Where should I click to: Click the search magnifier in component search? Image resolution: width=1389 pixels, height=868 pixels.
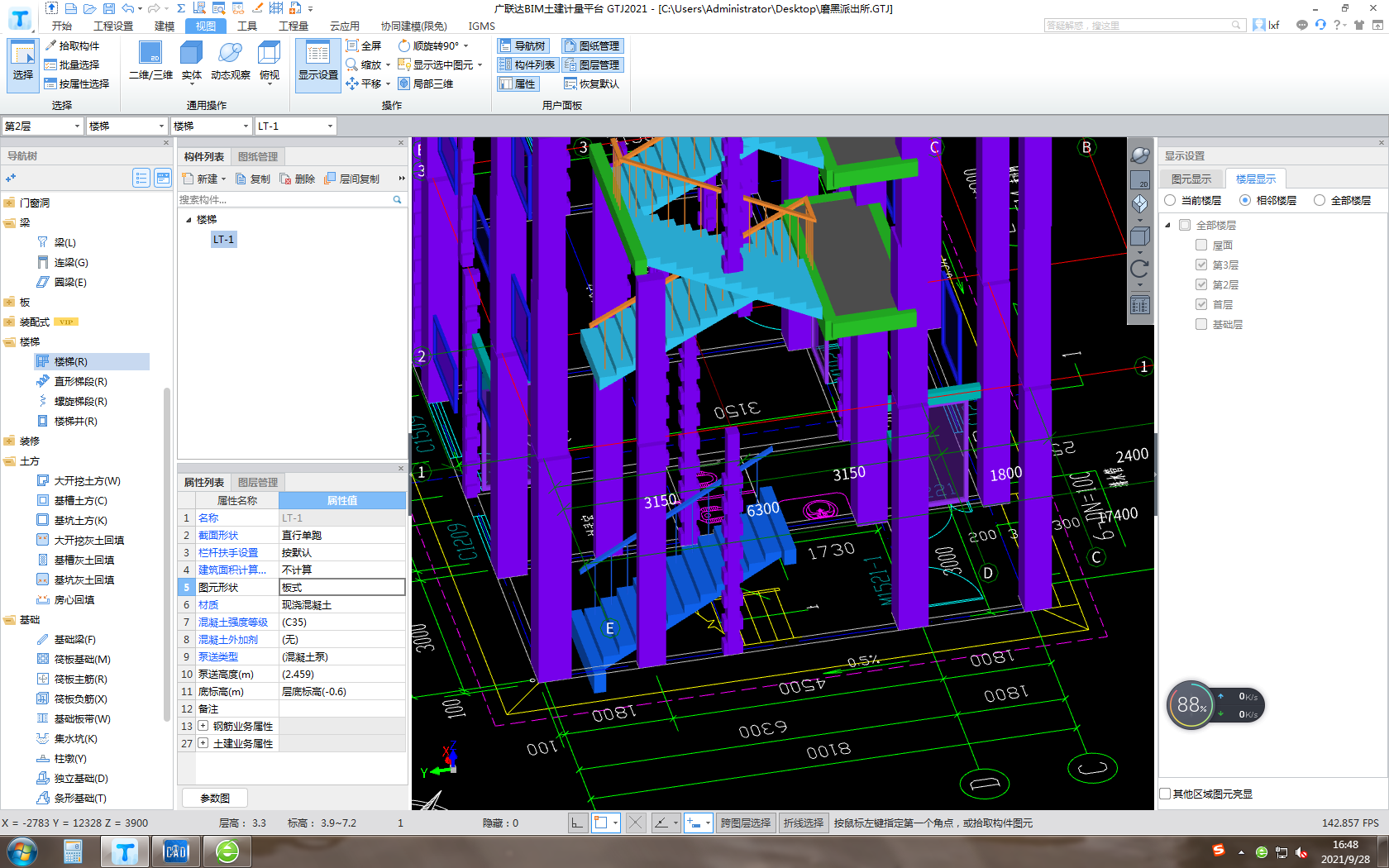[x=397, y=199]
